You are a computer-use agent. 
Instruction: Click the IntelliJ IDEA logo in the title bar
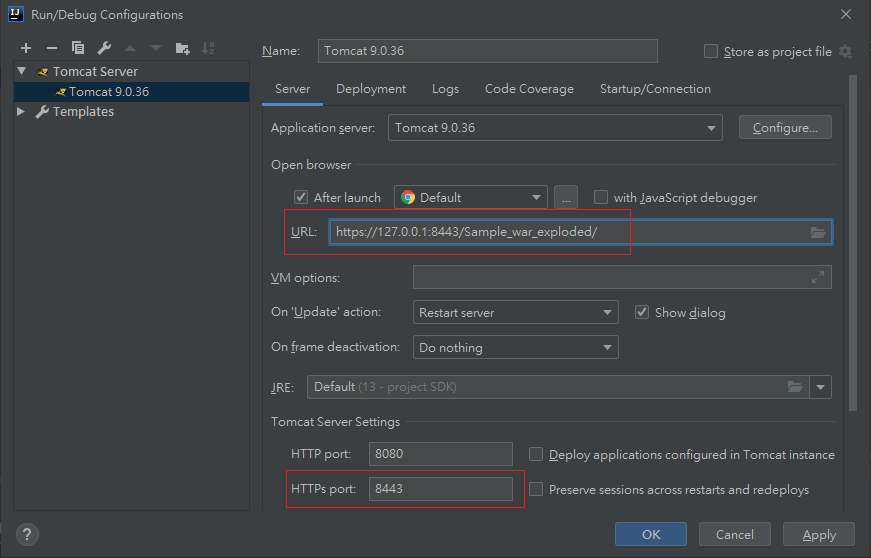pos(16,14)
